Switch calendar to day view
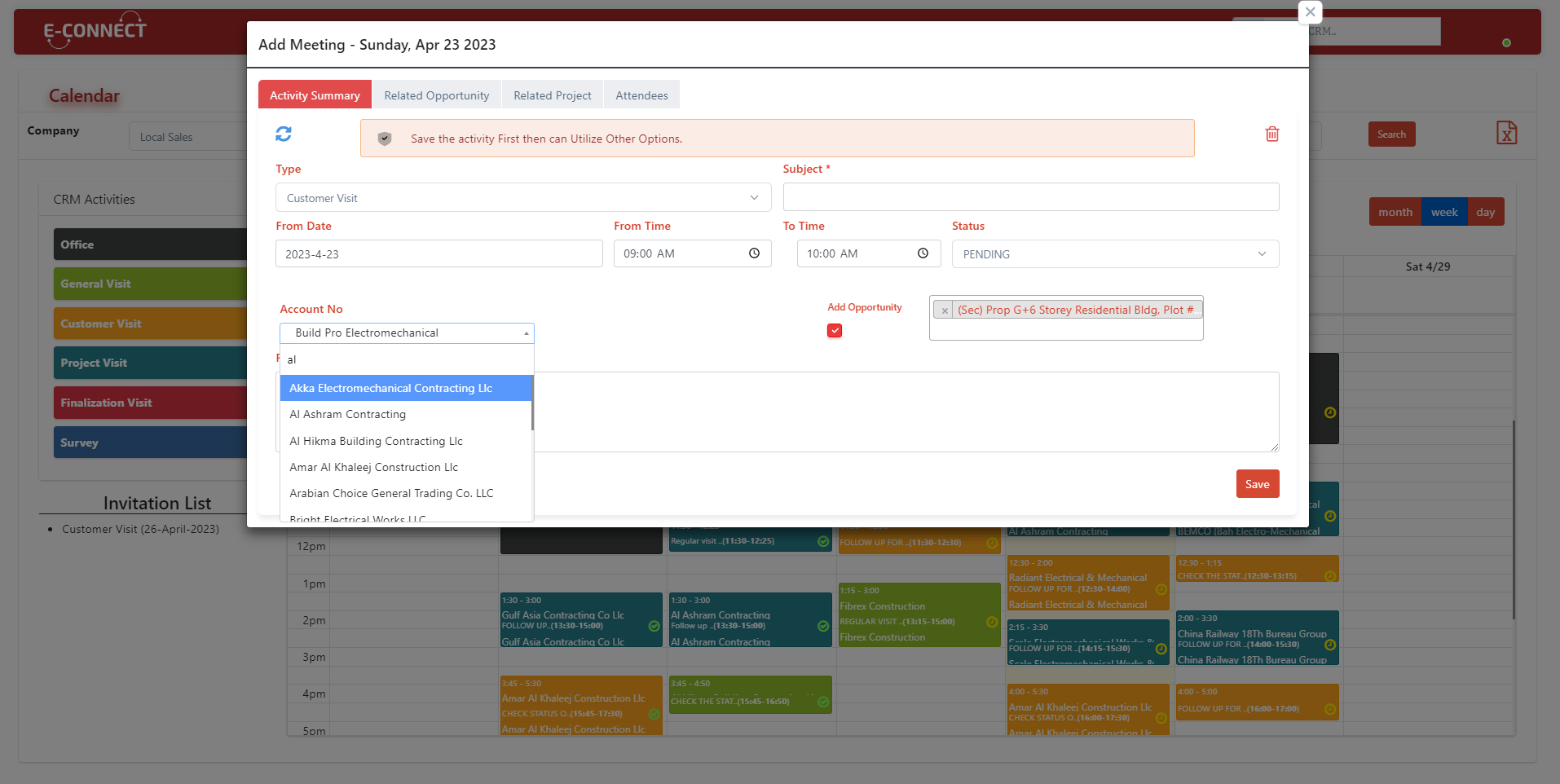 [x=1486, y=212]
